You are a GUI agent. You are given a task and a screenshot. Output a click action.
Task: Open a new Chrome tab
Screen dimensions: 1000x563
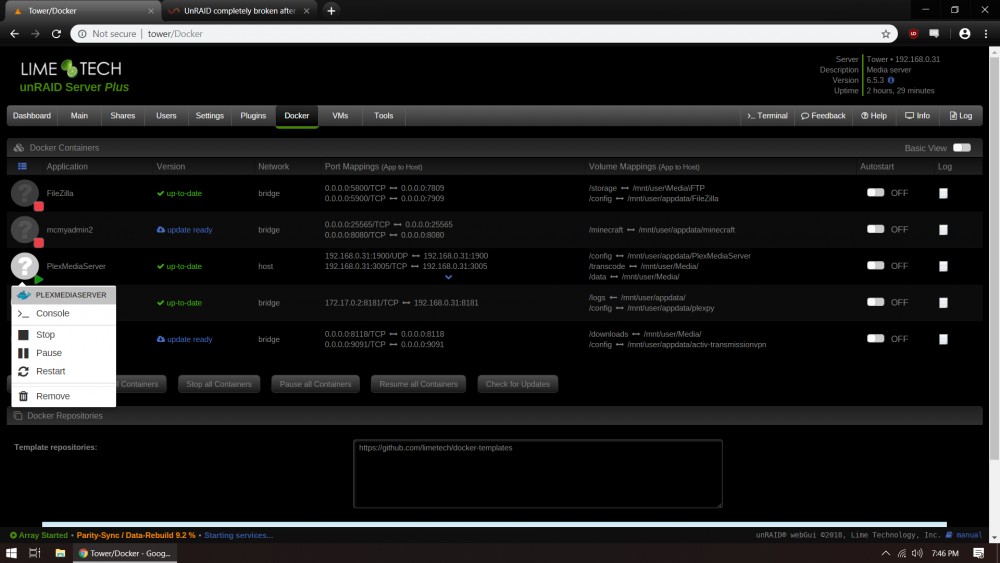pyautogui.click(x=331, y=11)
